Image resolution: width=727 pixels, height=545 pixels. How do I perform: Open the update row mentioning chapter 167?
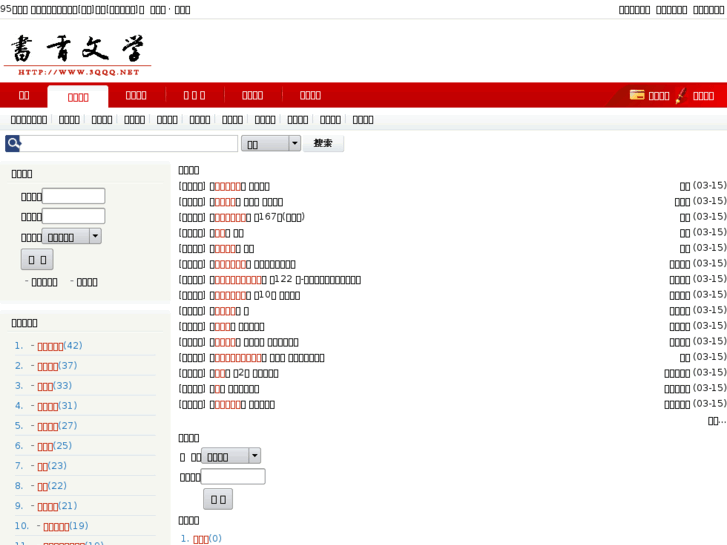click(x=257, y=217)
